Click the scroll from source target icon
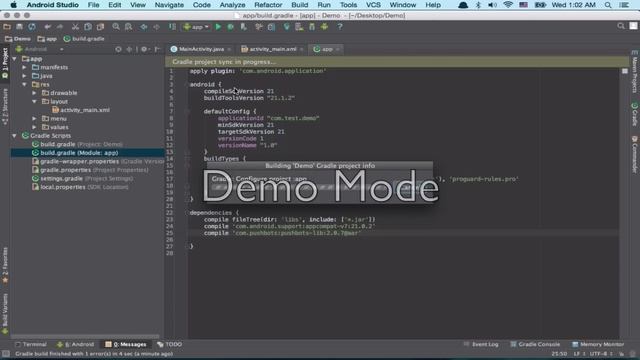640x360 pixels. (x=118, y=49)
